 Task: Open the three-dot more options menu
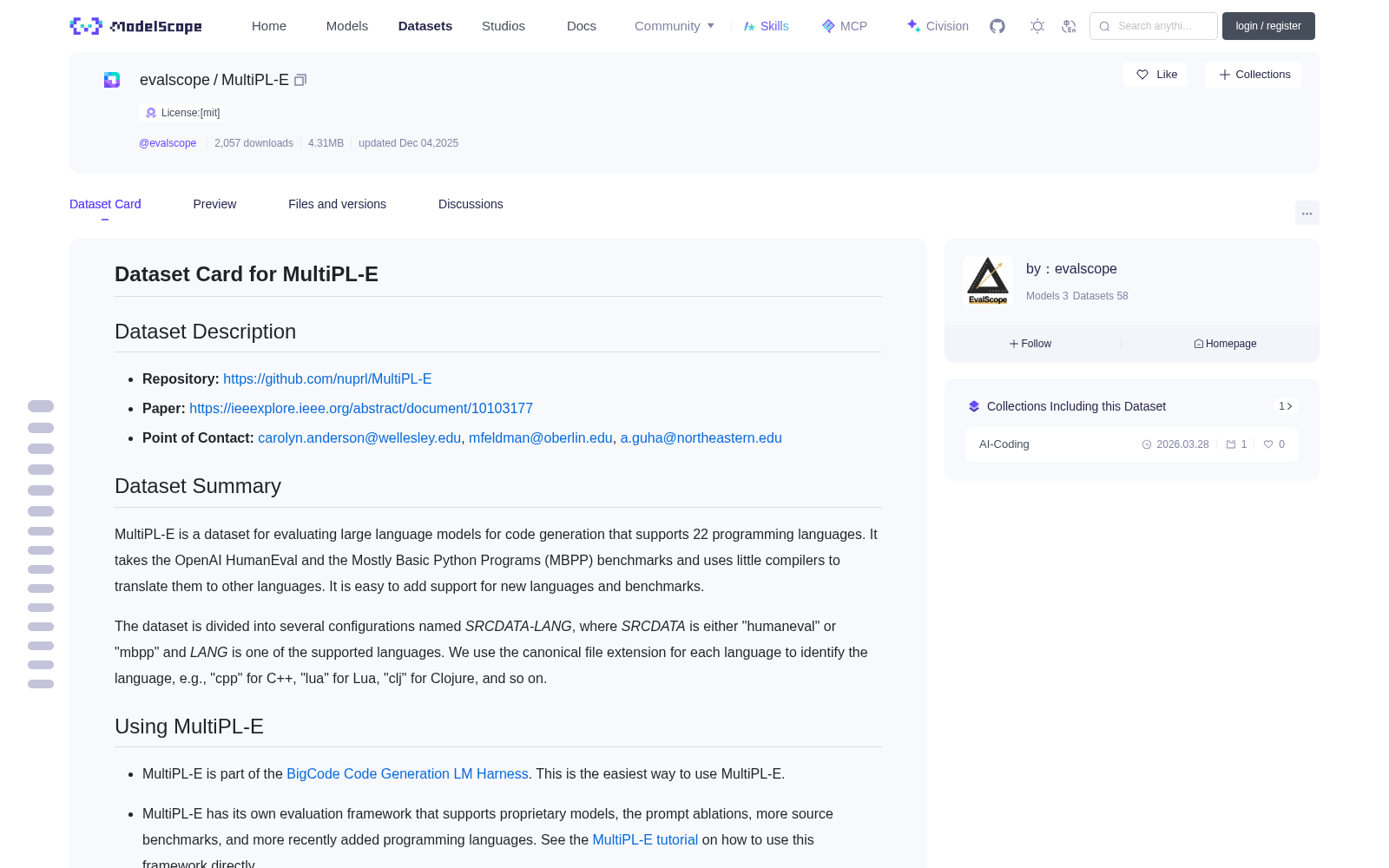(1307, 213)
